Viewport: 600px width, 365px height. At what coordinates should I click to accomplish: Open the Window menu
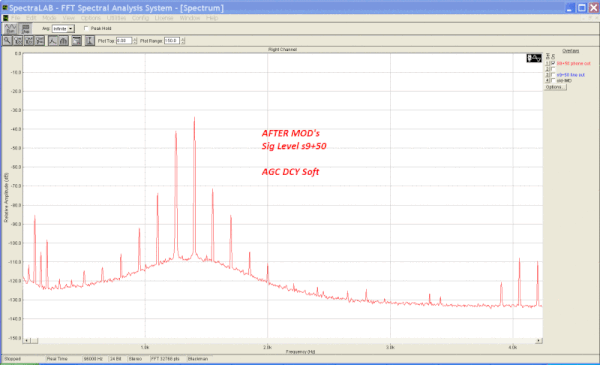pyautogui.click(x=190, y=18)
